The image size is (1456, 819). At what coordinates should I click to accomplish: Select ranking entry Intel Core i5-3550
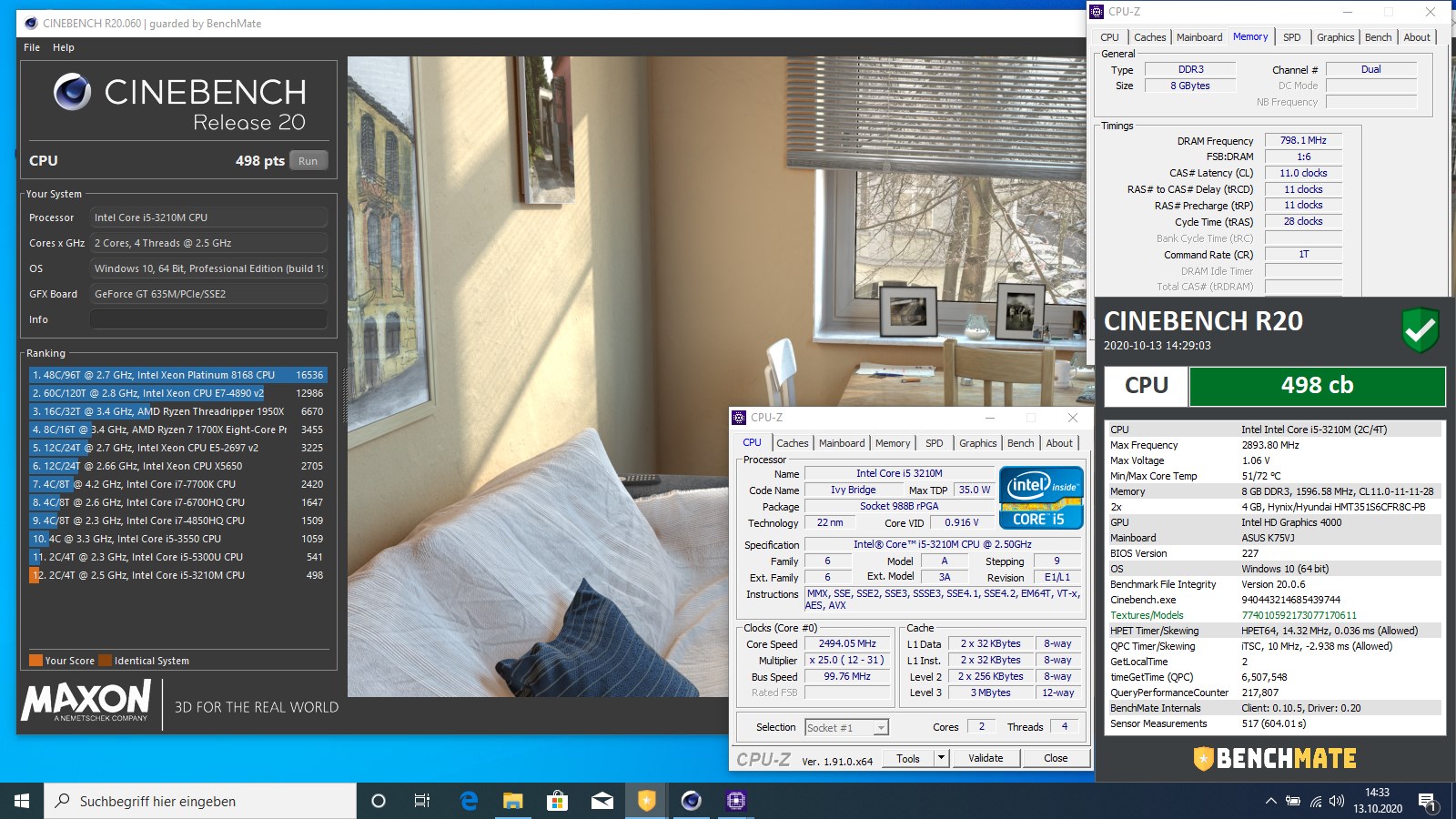tap(177, 539)
